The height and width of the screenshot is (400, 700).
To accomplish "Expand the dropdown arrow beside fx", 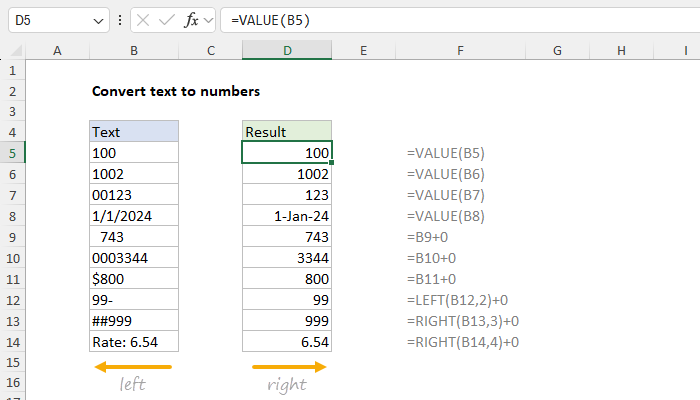I will coord(208,20).
